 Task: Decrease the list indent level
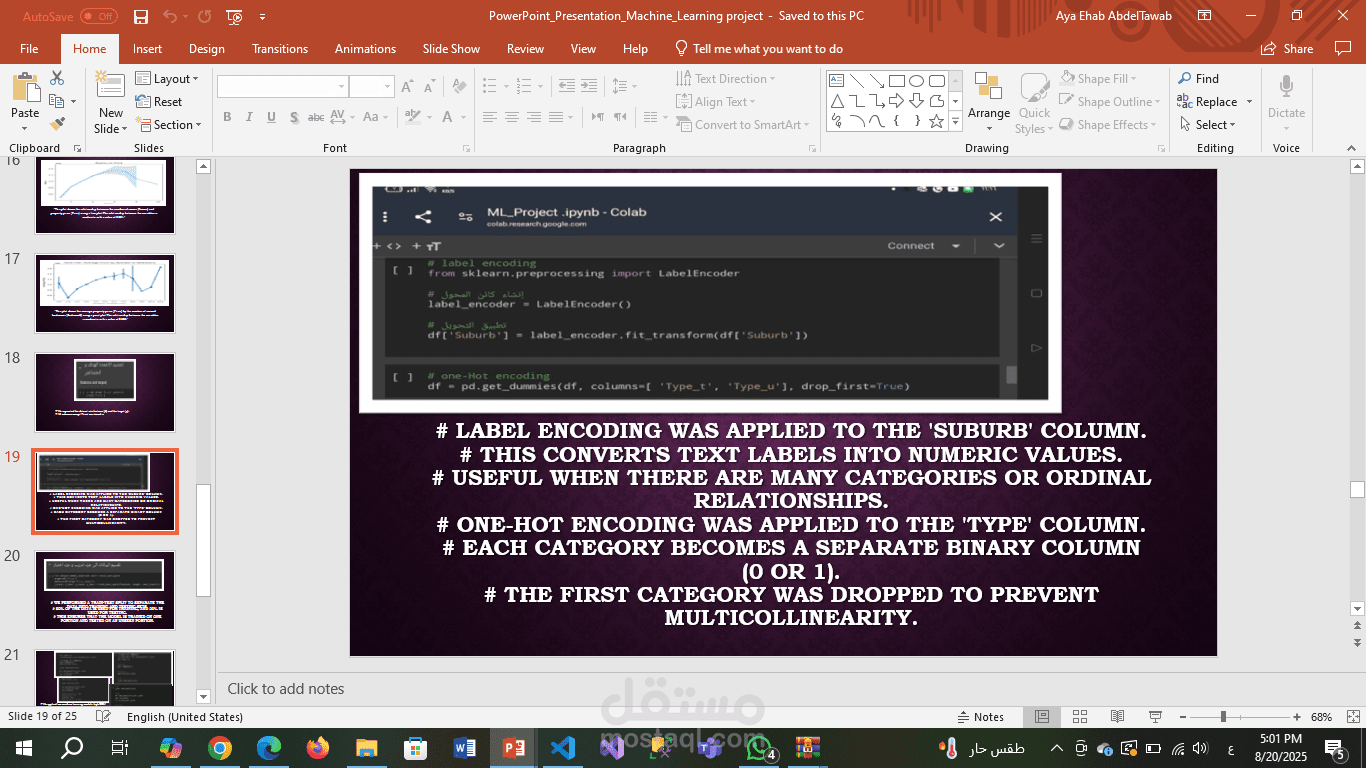pyautogui.click(x=565, y=86)
